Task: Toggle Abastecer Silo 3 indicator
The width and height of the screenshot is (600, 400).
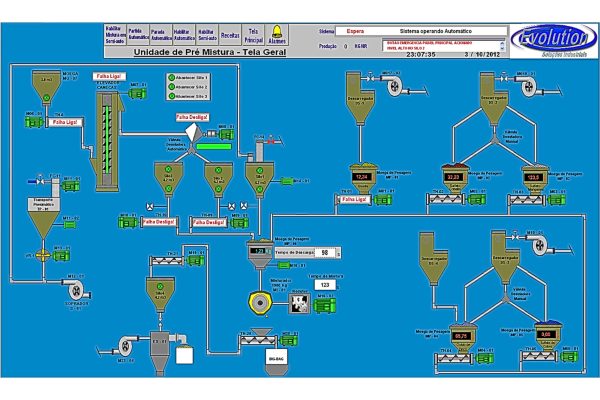Action: click(171, 97)
